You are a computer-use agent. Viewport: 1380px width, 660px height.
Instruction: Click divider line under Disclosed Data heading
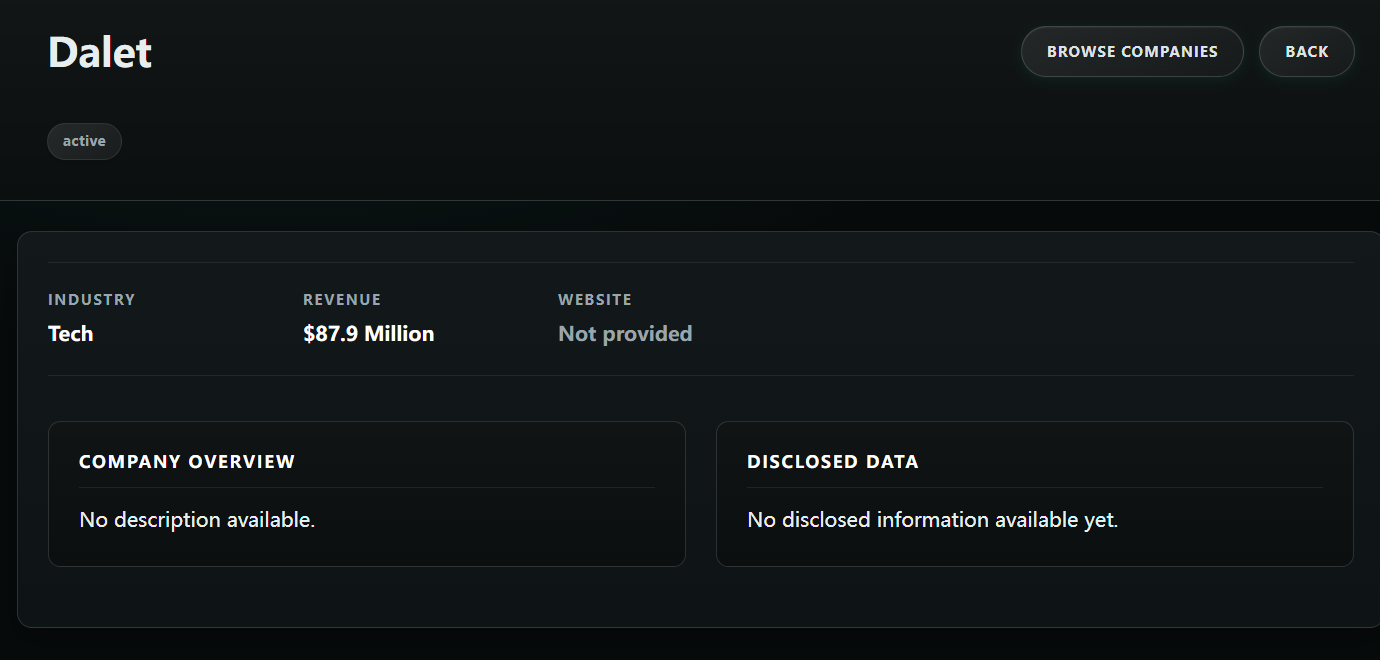click(1034, 487)
